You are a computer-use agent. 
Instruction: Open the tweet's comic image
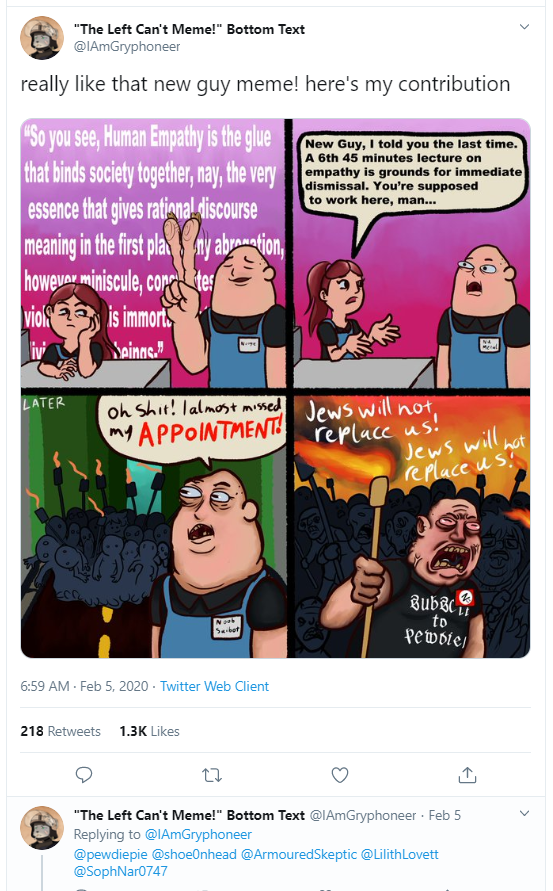pos(276,388)
